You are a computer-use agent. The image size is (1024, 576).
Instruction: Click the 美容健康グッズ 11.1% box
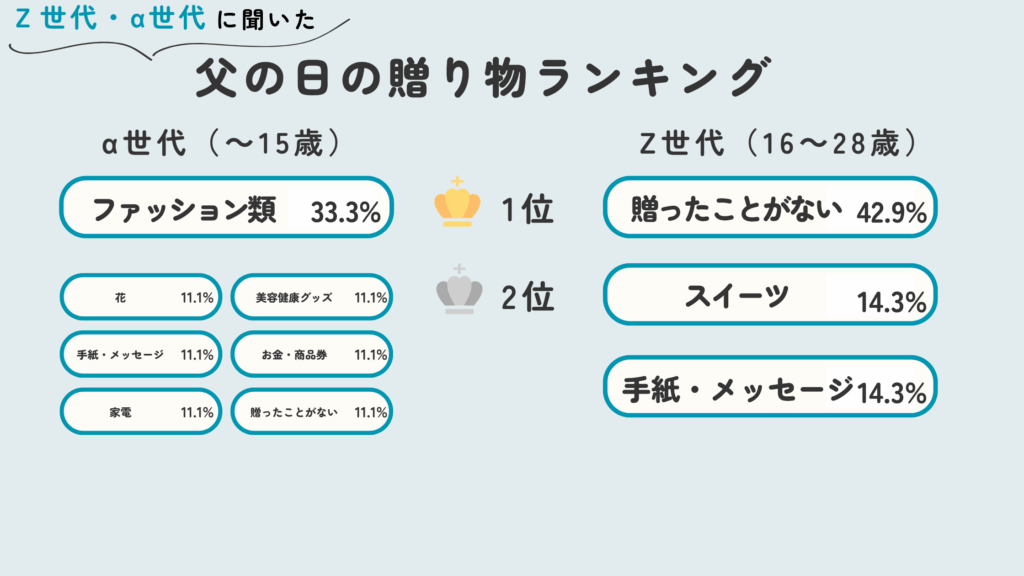pos(312,296)
